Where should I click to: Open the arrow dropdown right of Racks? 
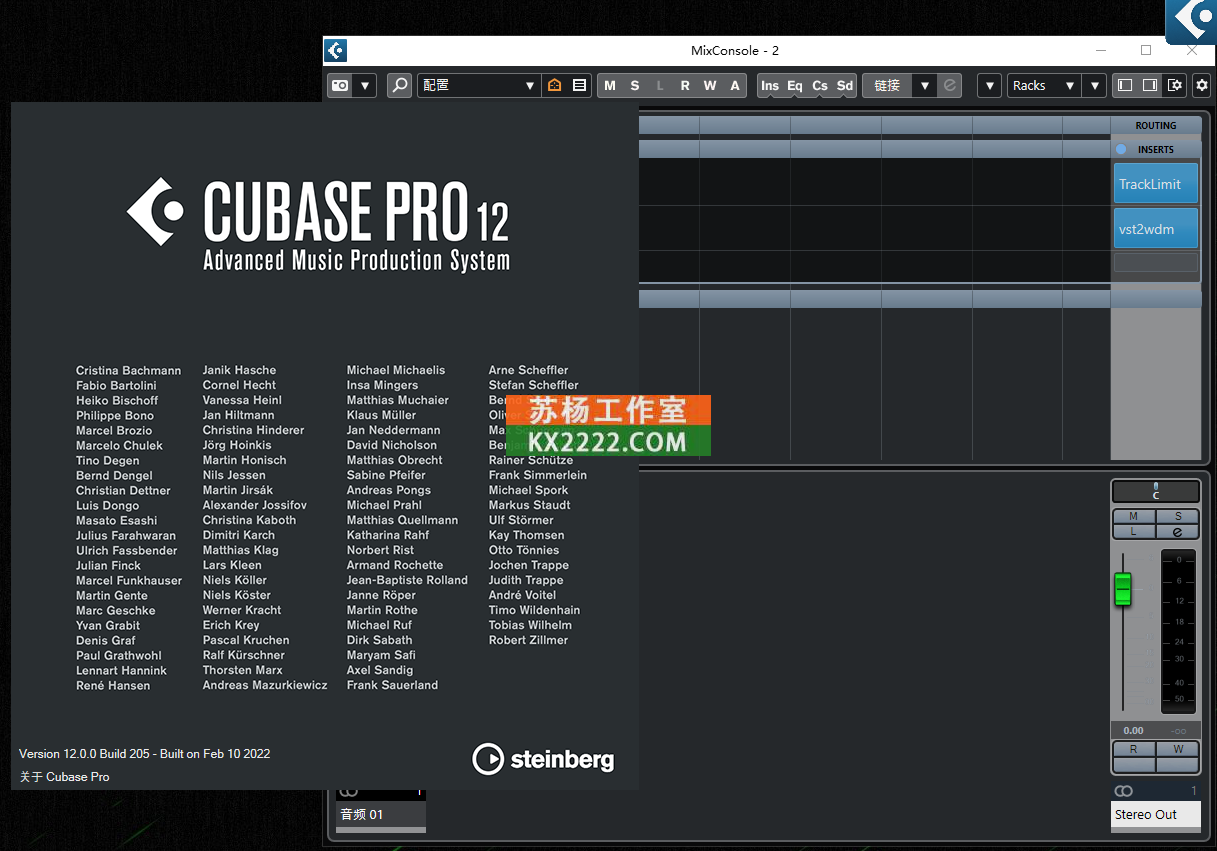click(1096, 86)
